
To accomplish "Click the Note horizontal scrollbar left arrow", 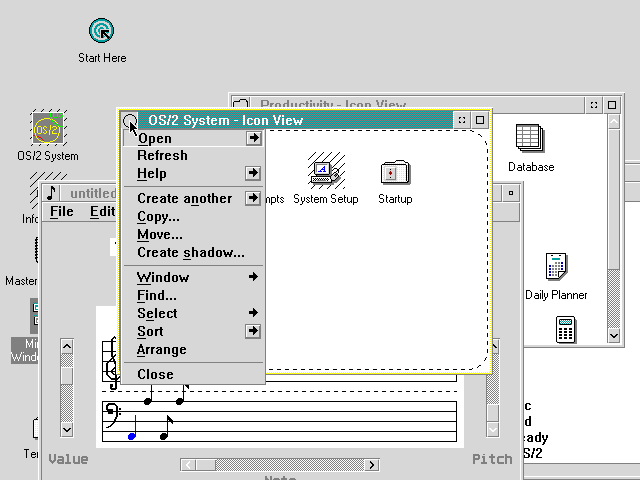I will coord(188,465).
